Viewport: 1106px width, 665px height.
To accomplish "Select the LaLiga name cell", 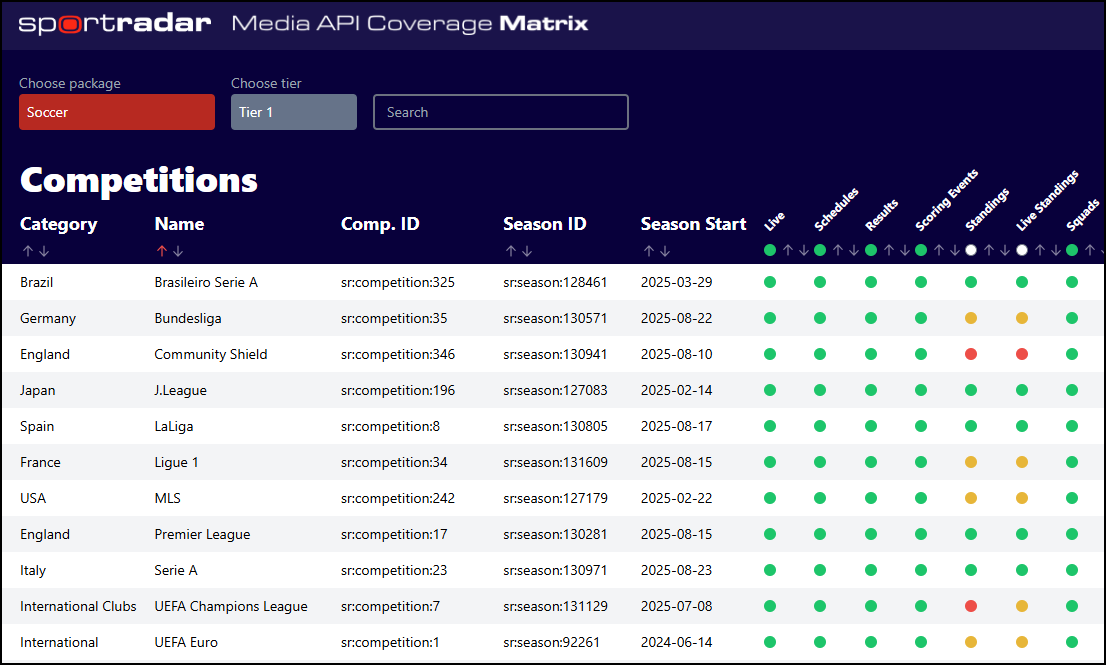I will click(174, 426).
